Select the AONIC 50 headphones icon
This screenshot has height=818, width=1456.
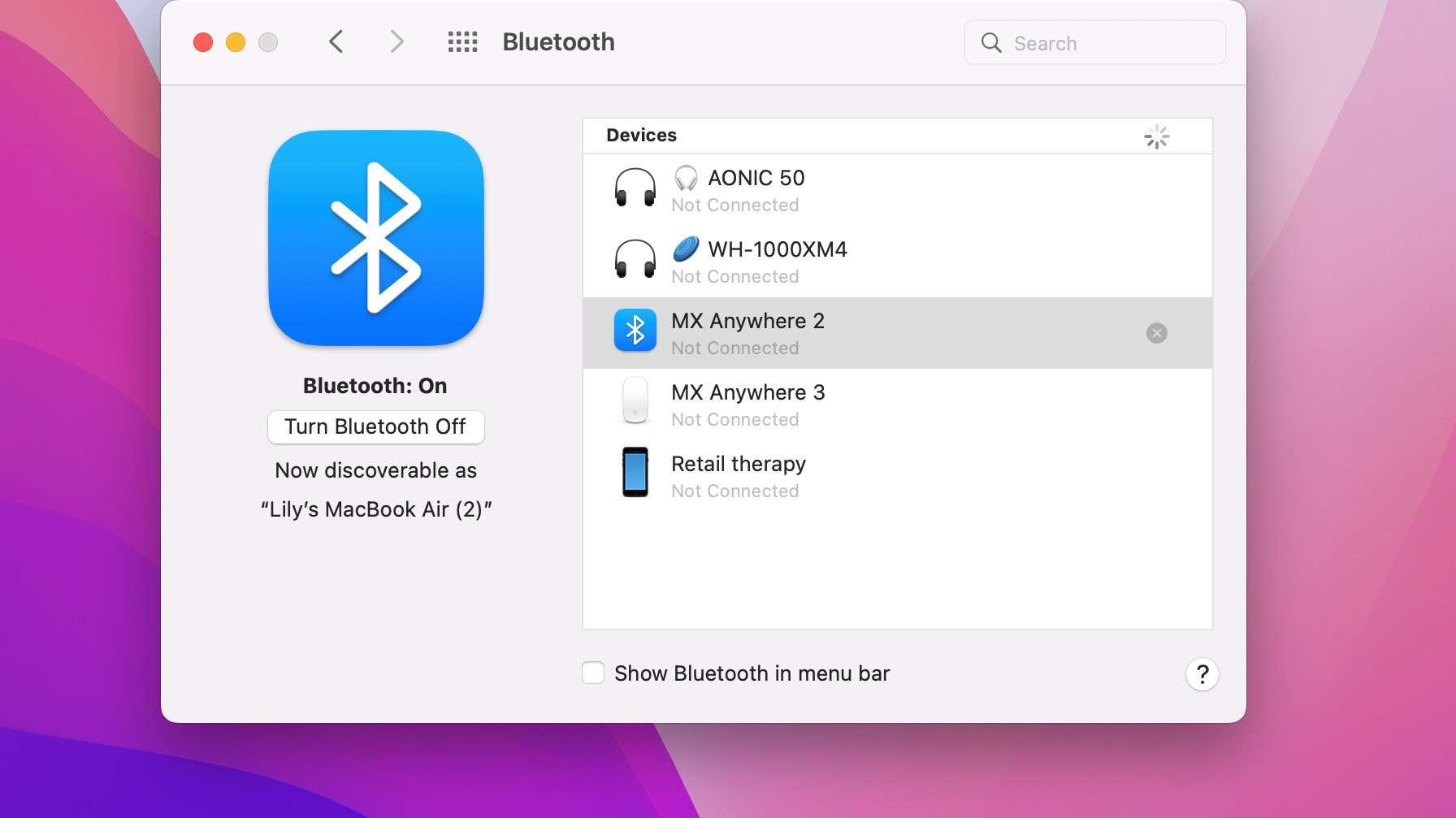[x=635, y=188]
